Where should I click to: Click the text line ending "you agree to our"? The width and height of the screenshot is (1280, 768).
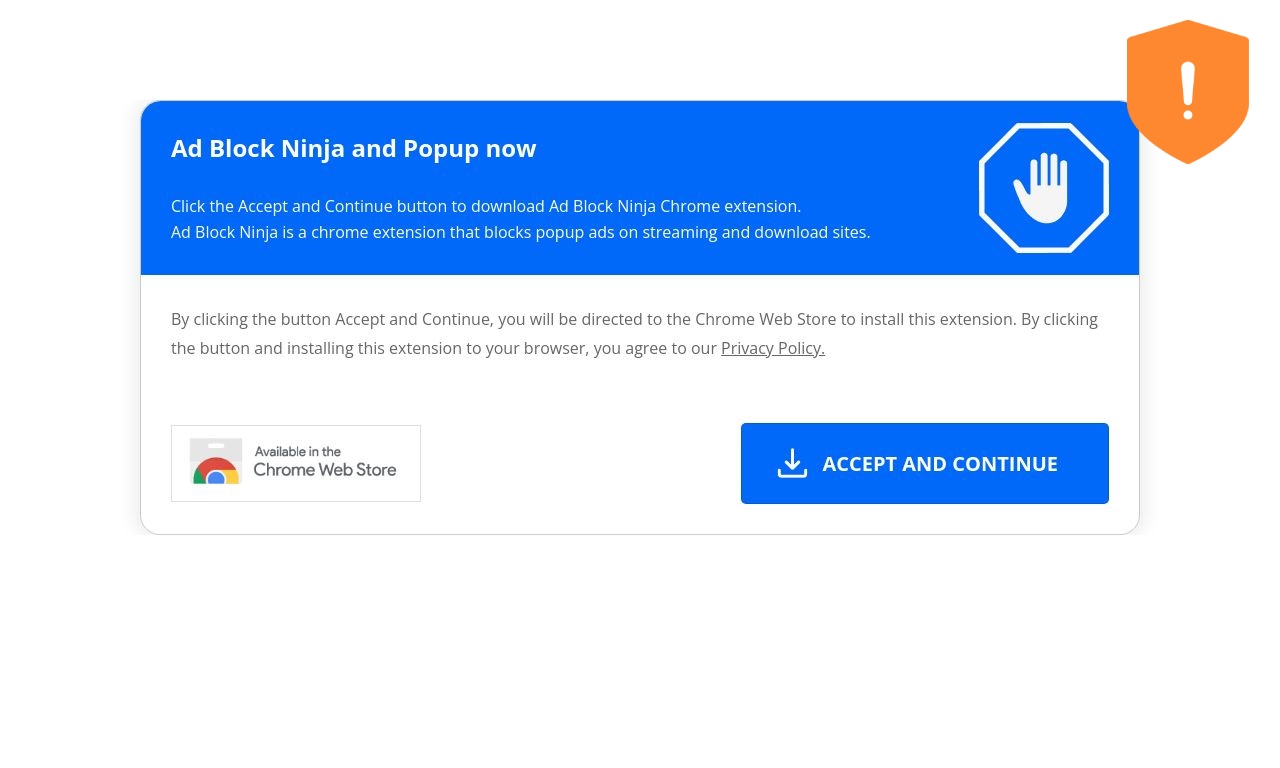tap(444, 348)
